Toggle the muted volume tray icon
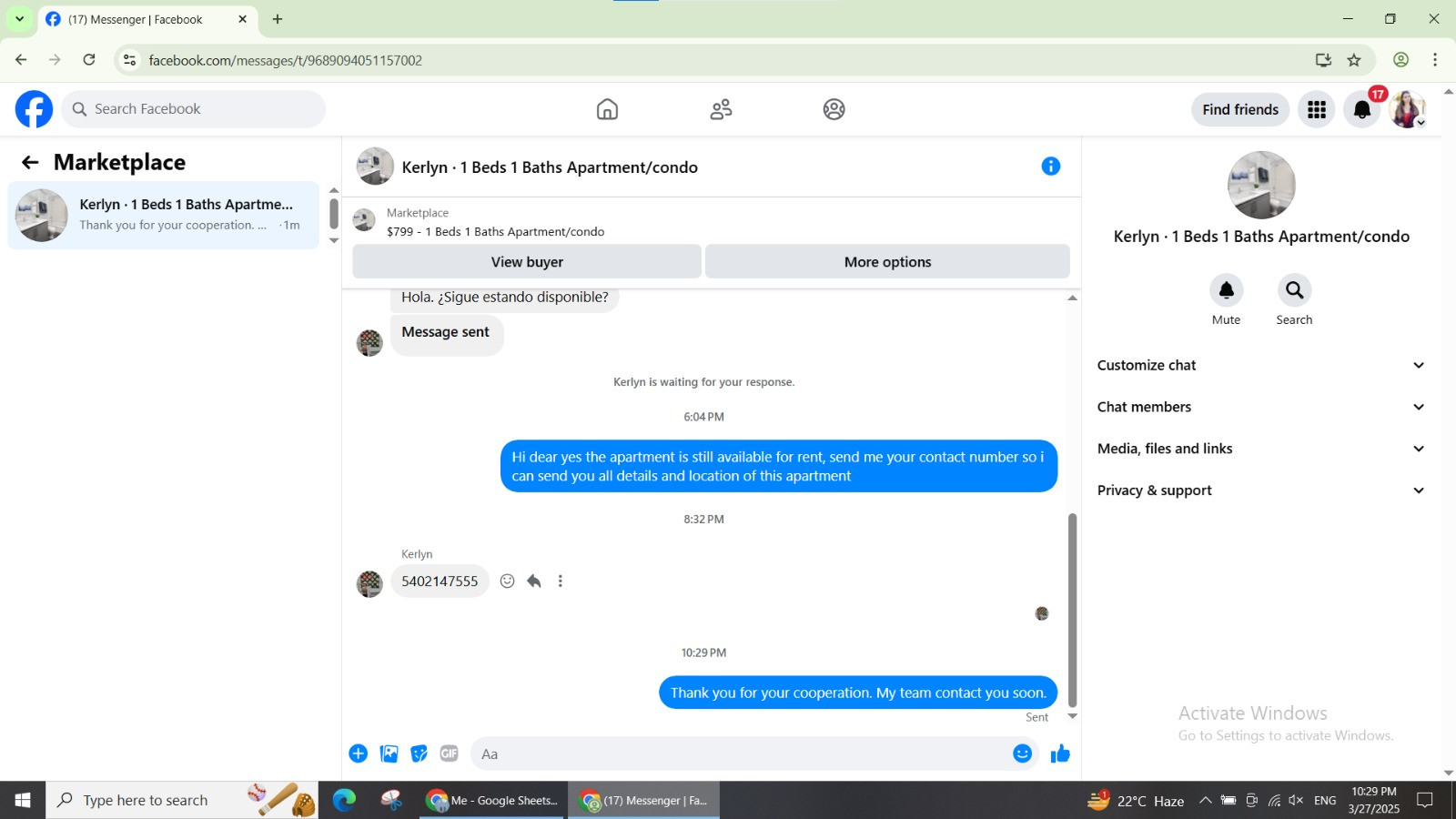Viewport: 1456px width, 819px height. click(x=1296, y=801)
